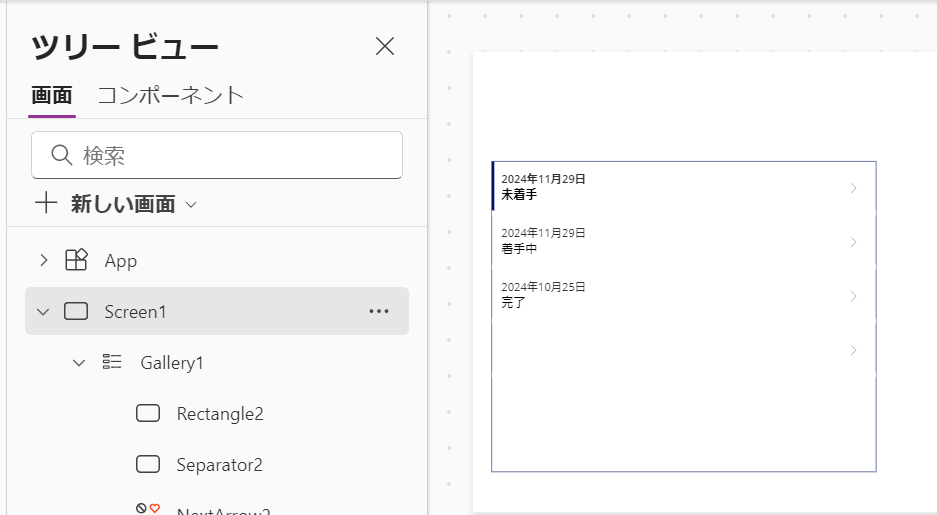Click next arrow on 完了 item
Image resolution: width=937 pixels, height=515 pixels.
coord(853,296)
